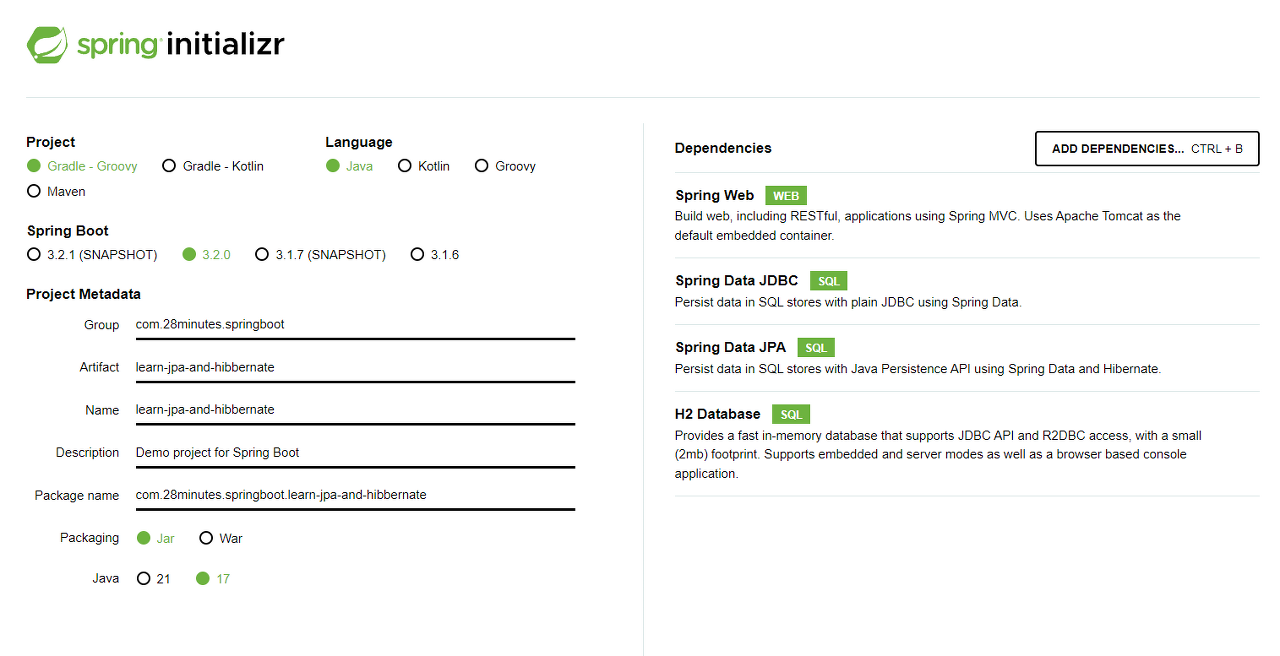Select Spring Boot 3.2.1 (SNAPSHOT)
Viewport: 1280px width, 656px height.
tap(34, 255)
